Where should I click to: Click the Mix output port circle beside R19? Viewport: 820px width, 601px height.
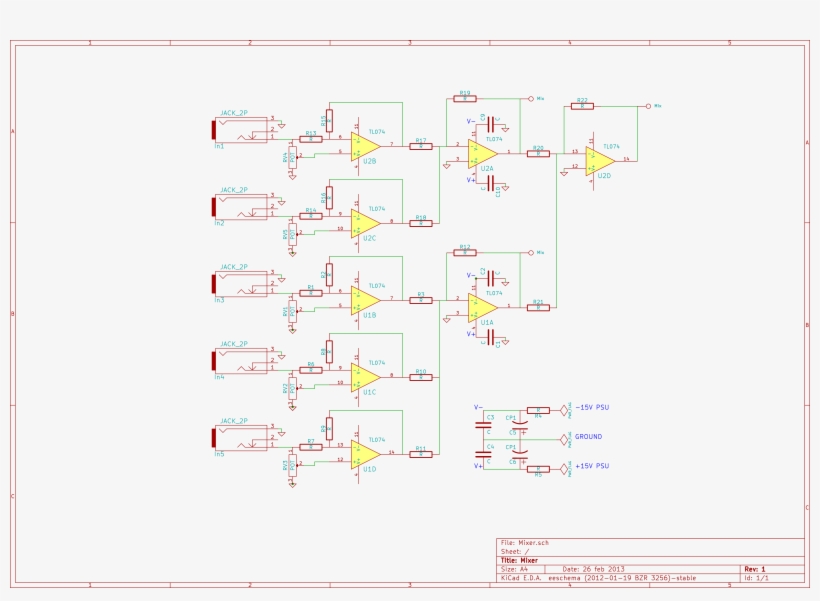pyautogui.click(x=530, y=98)
